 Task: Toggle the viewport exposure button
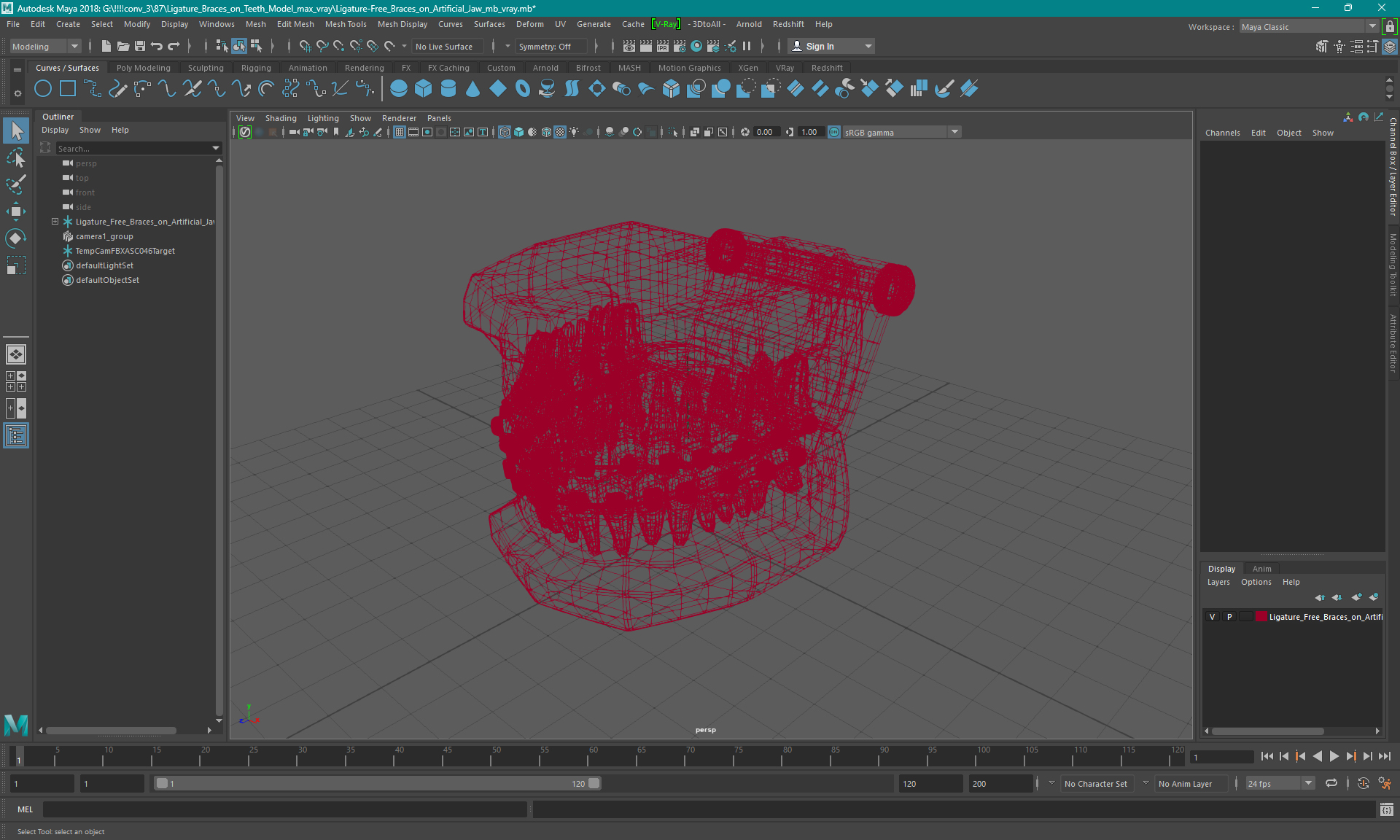(745, 132)
